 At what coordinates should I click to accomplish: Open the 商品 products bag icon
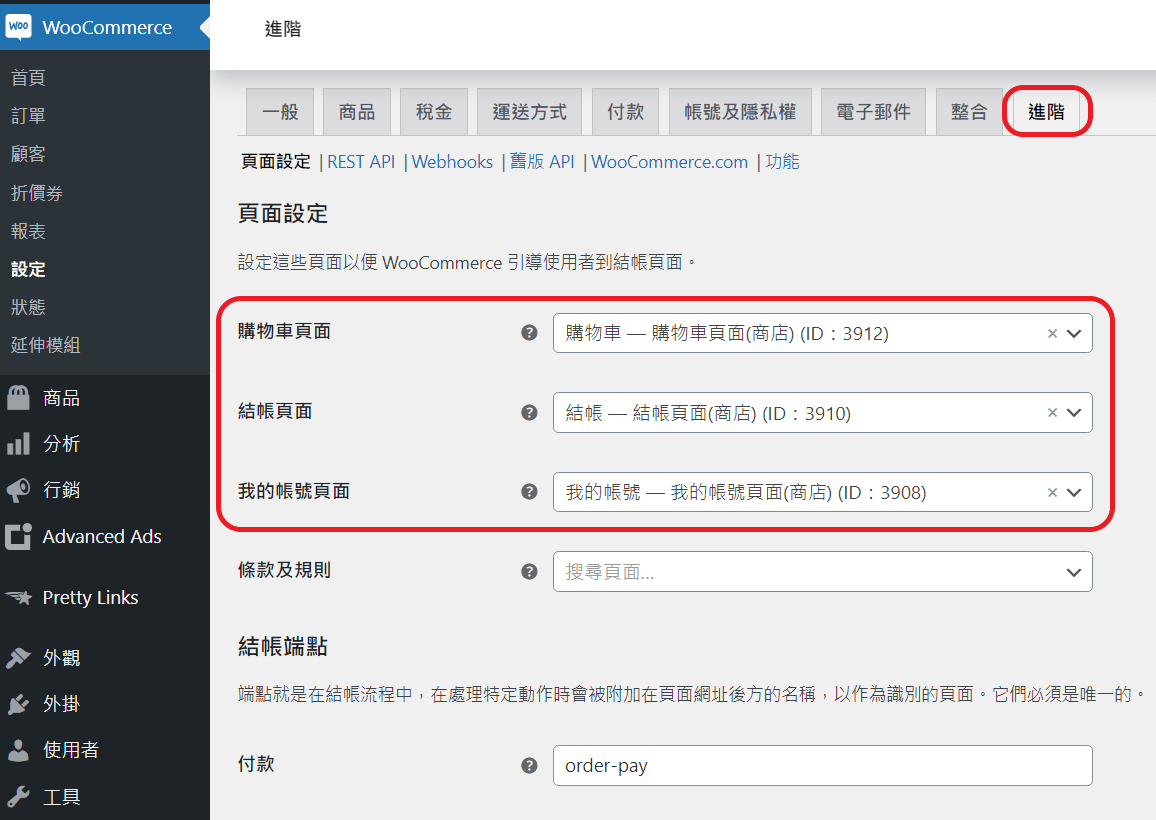coord(18,398)
